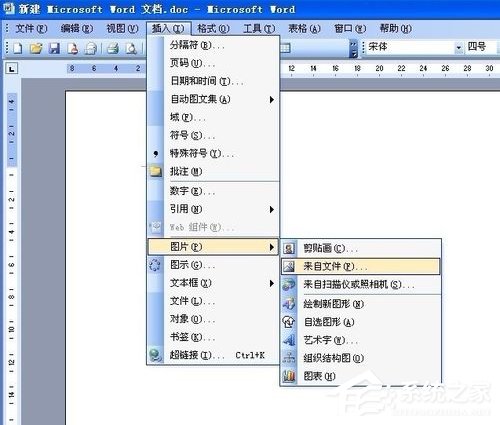Expand the 引用(N) submenu
This screenshot has width=500, height=425.
click(213, 209)
